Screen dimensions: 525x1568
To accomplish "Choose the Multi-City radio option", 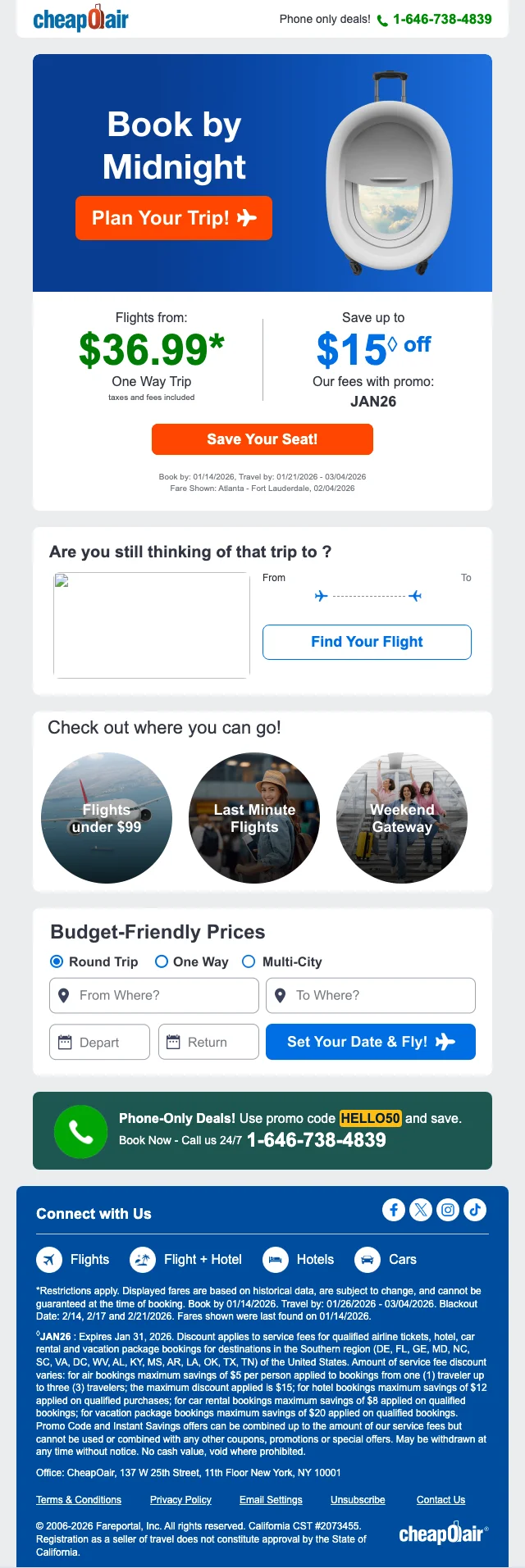I will [x=249, y=961].
